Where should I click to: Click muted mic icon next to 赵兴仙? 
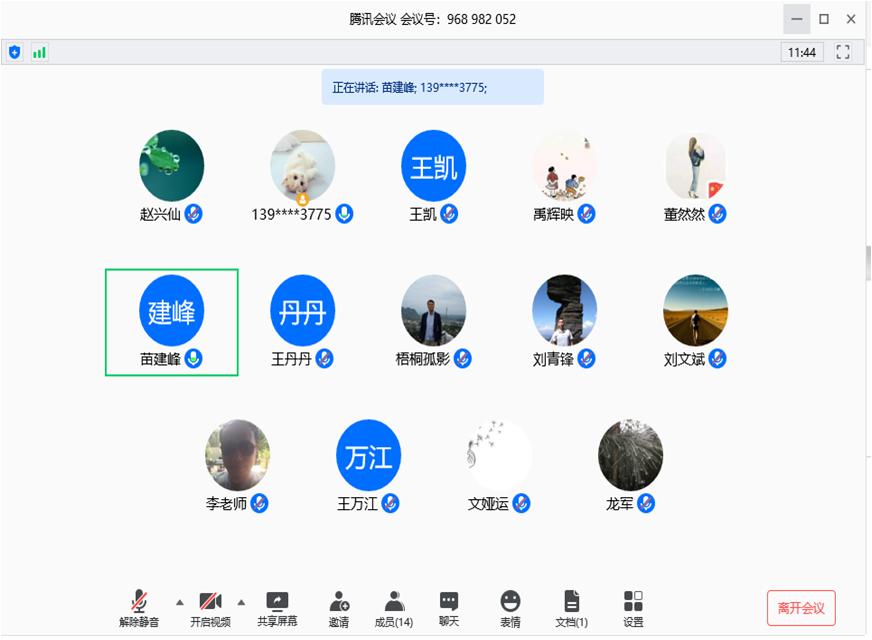click(x=194, y=214)
